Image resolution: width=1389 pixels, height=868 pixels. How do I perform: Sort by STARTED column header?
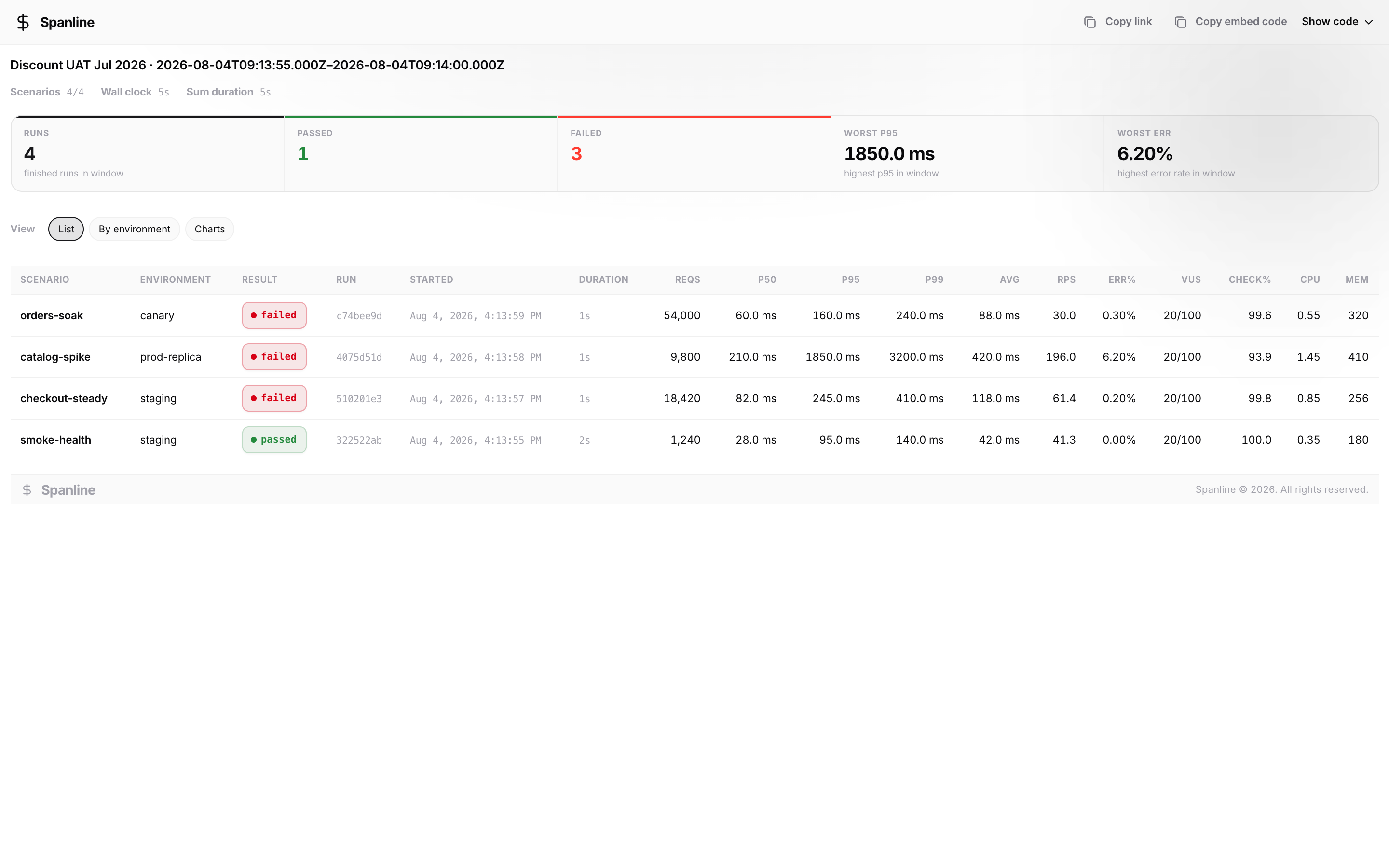point(432,280)
